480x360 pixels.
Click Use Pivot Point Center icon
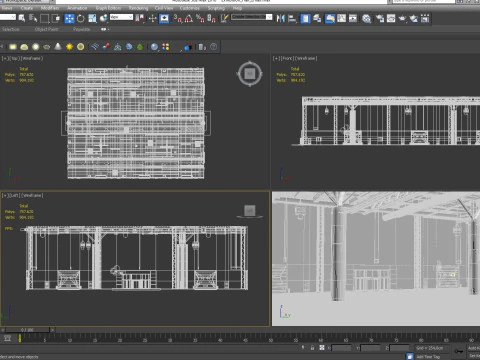coord(140,18)
